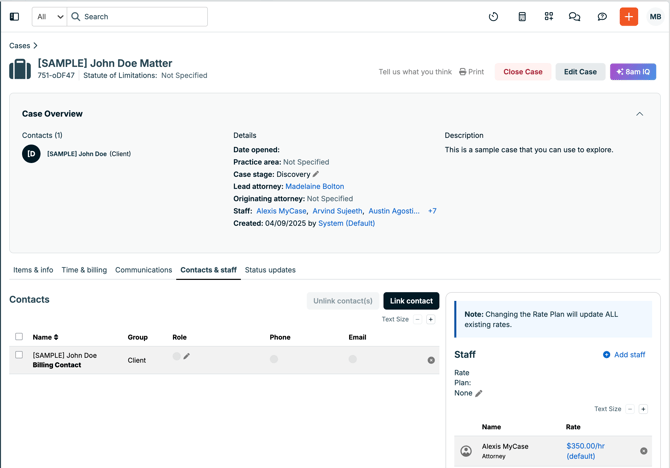Open the All search filter dropdown
The width and height of the screenshot is (670, 468).
[x=49, y=17]
